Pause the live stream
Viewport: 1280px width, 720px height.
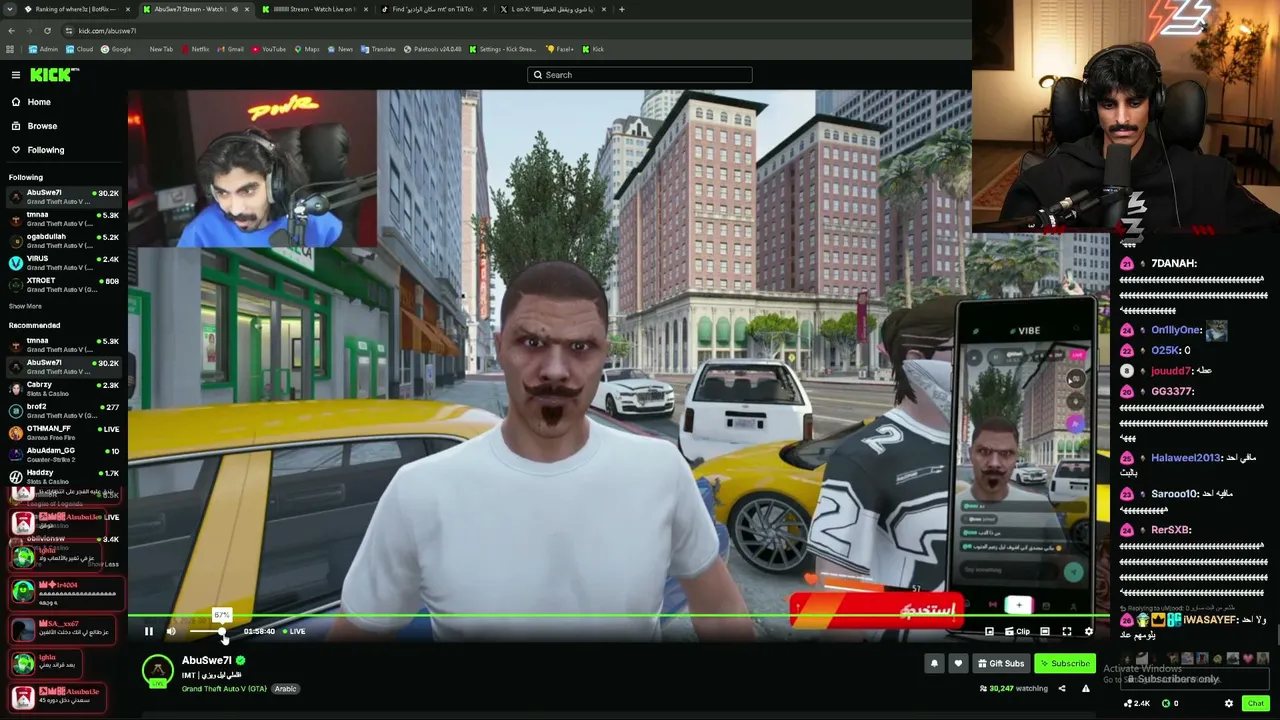click(x=149, y=631)
